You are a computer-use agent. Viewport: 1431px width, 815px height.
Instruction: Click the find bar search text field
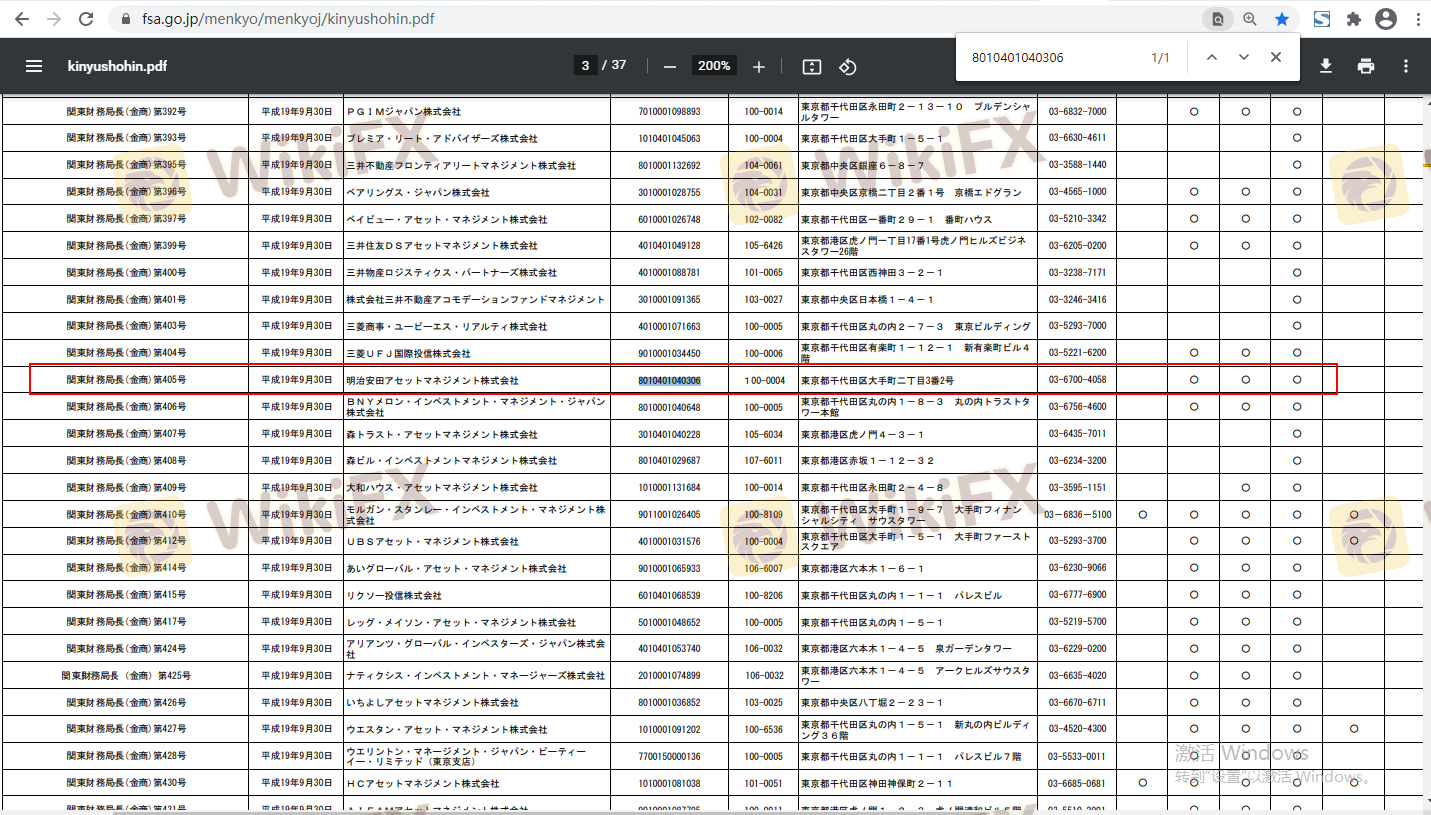[1050, 58]
